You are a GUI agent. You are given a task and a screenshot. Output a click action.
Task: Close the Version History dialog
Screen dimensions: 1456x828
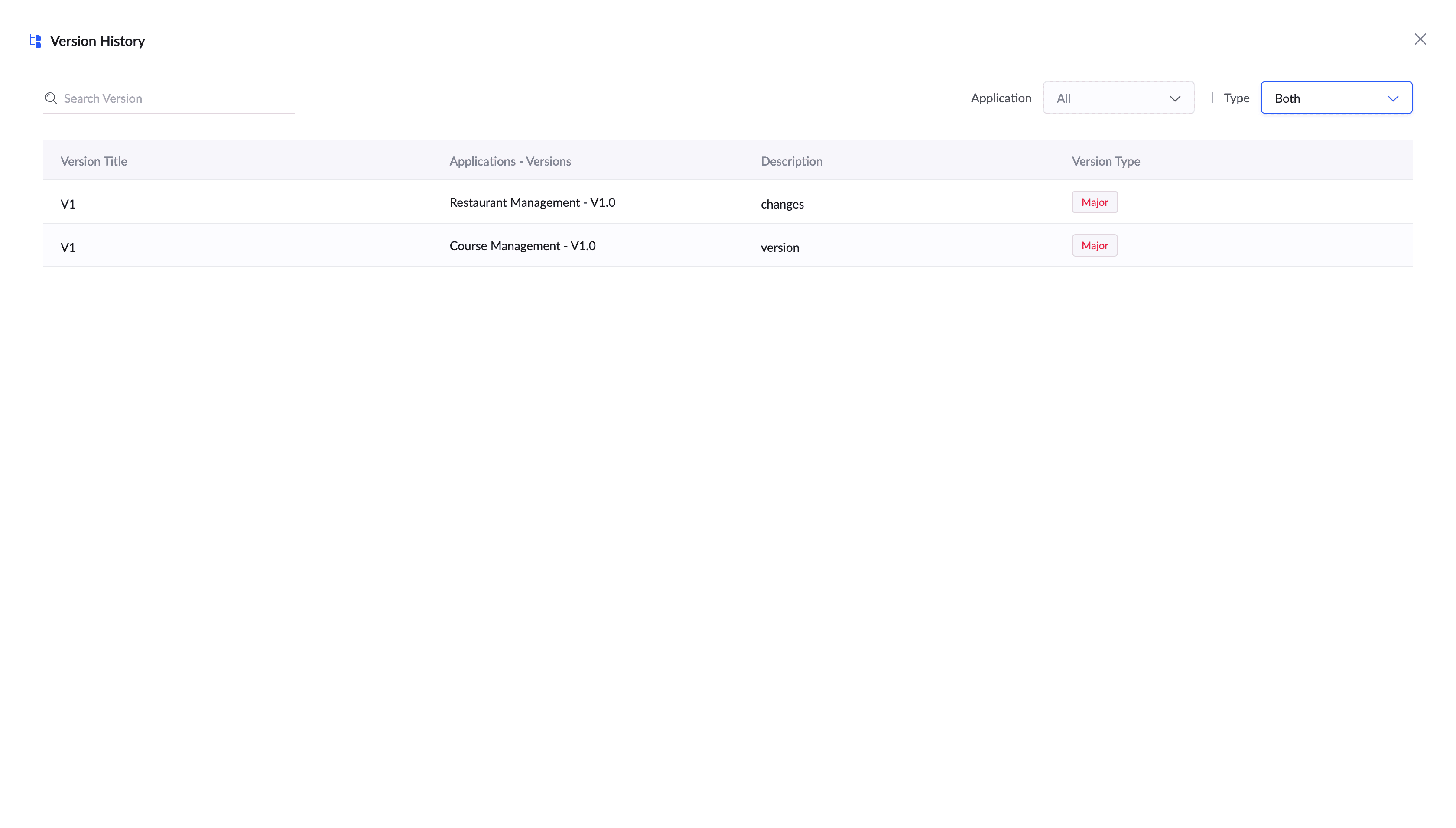1420,39
